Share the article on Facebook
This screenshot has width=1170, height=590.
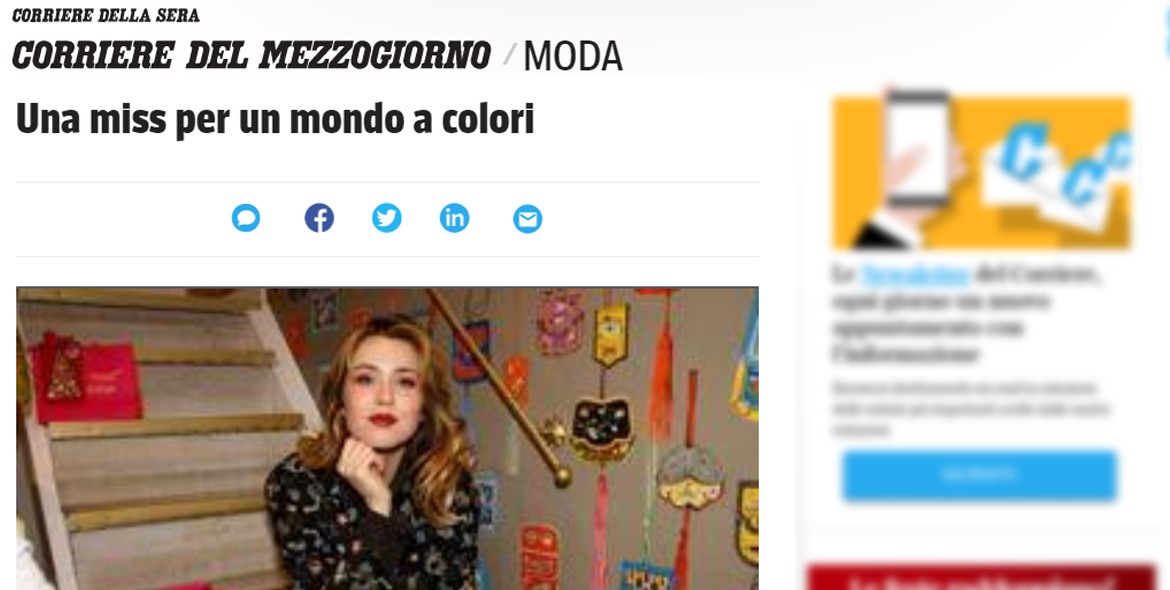[319, 218]
